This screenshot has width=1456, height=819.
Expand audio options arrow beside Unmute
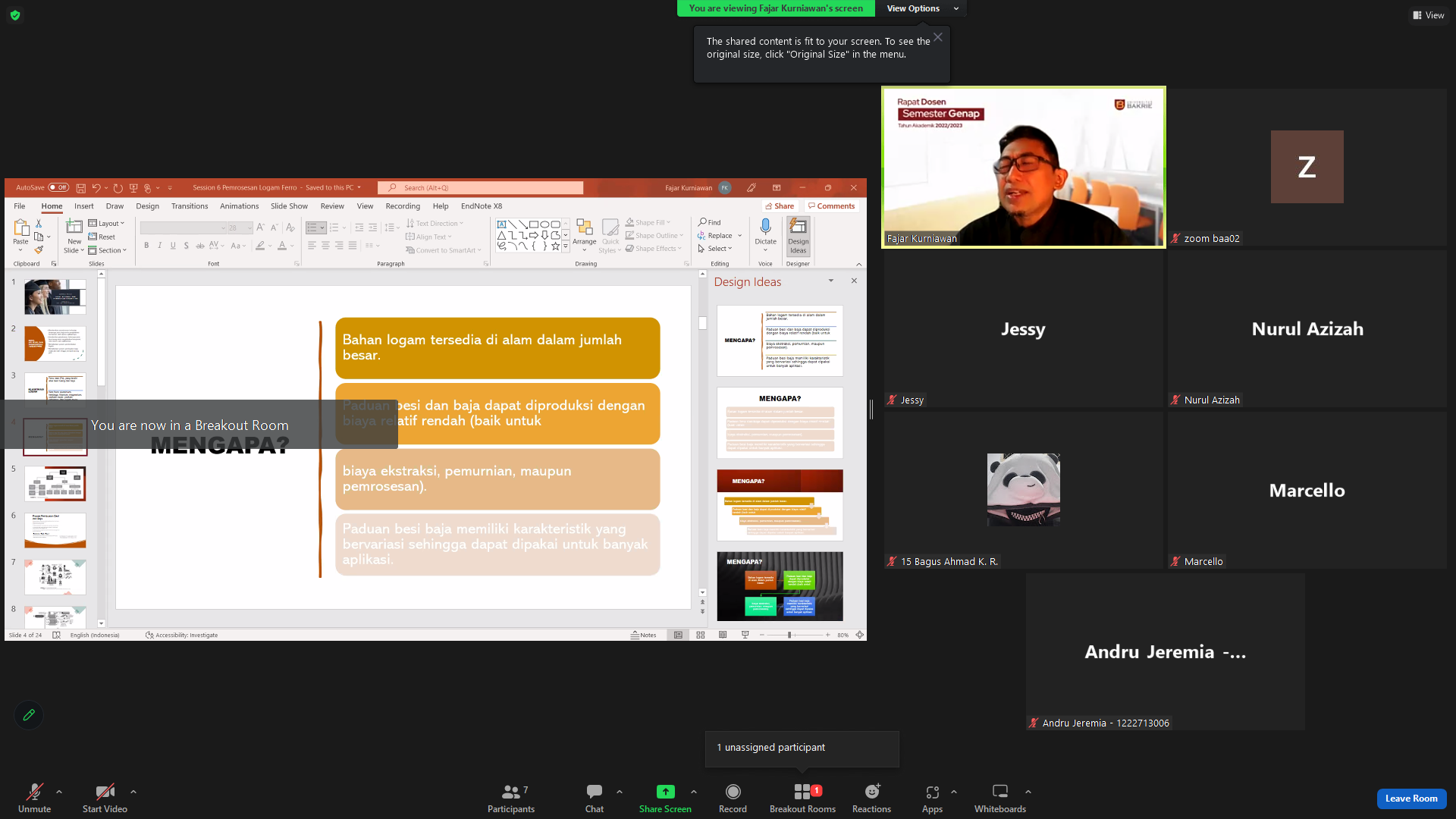click(x=59, y=792)
